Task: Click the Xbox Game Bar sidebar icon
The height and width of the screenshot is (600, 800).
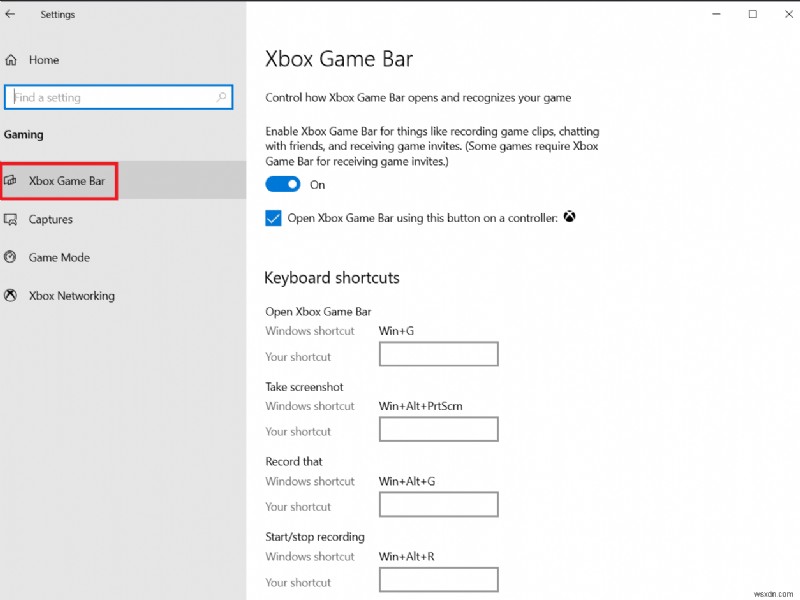Action: 11,181
